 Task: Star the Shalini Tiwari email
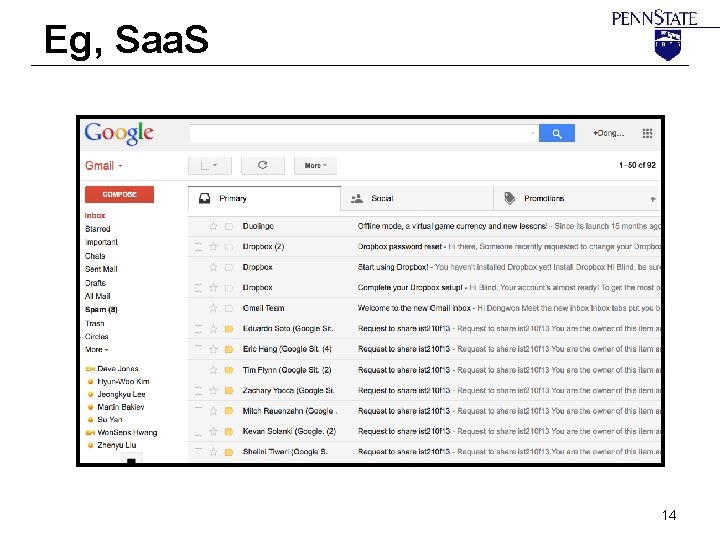(x=213, y=452)
